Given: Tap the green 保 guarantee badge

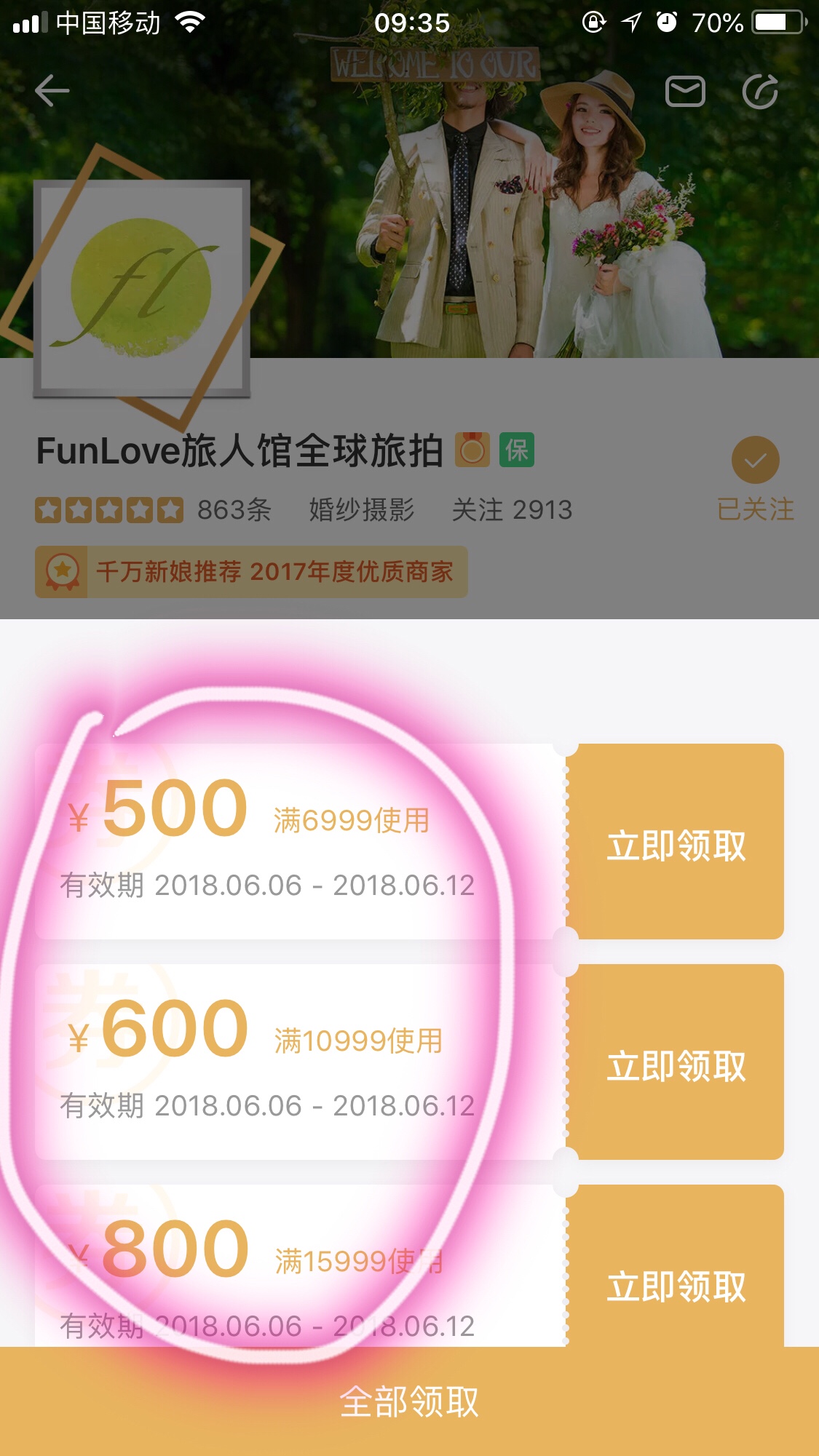Looking at the screenshot, I should click(x=517, y=450).
